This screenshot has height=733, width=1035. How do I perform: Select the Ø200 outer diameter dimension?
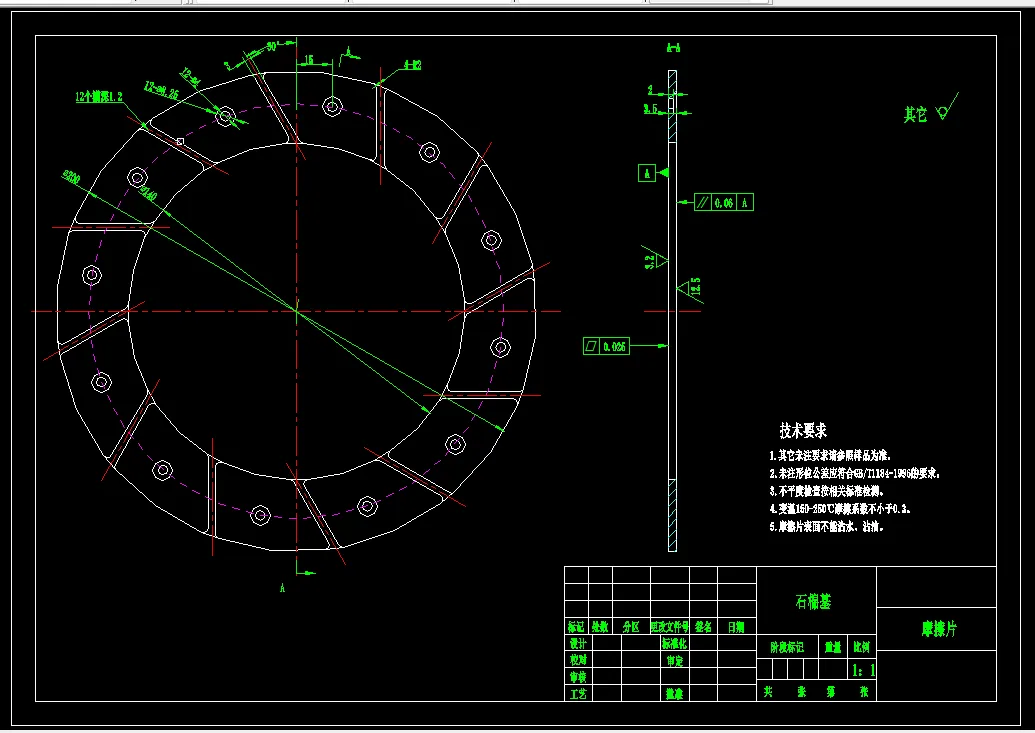pos(71,176)
